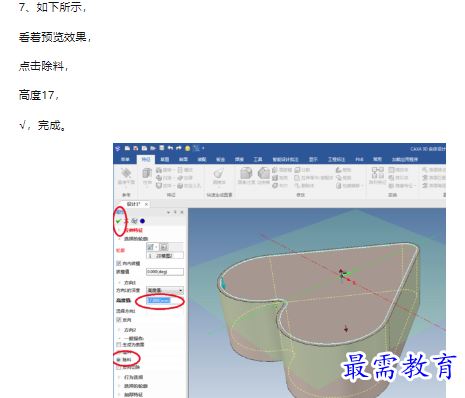Open the 菜单 menu tab

(125, 159)
